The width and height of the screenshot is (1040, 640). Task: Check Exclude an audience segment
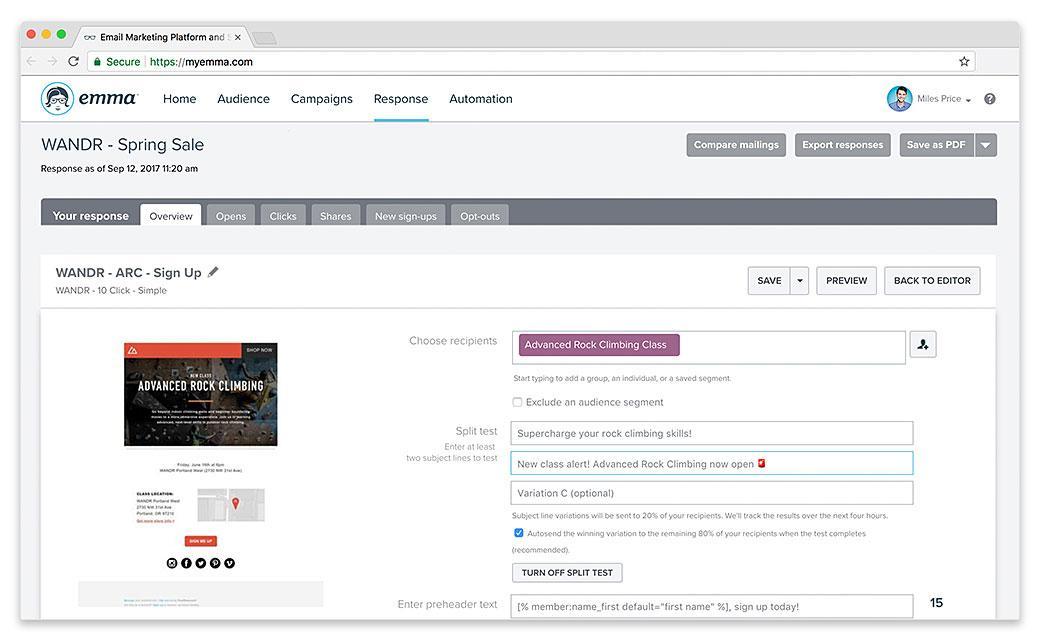517,402
